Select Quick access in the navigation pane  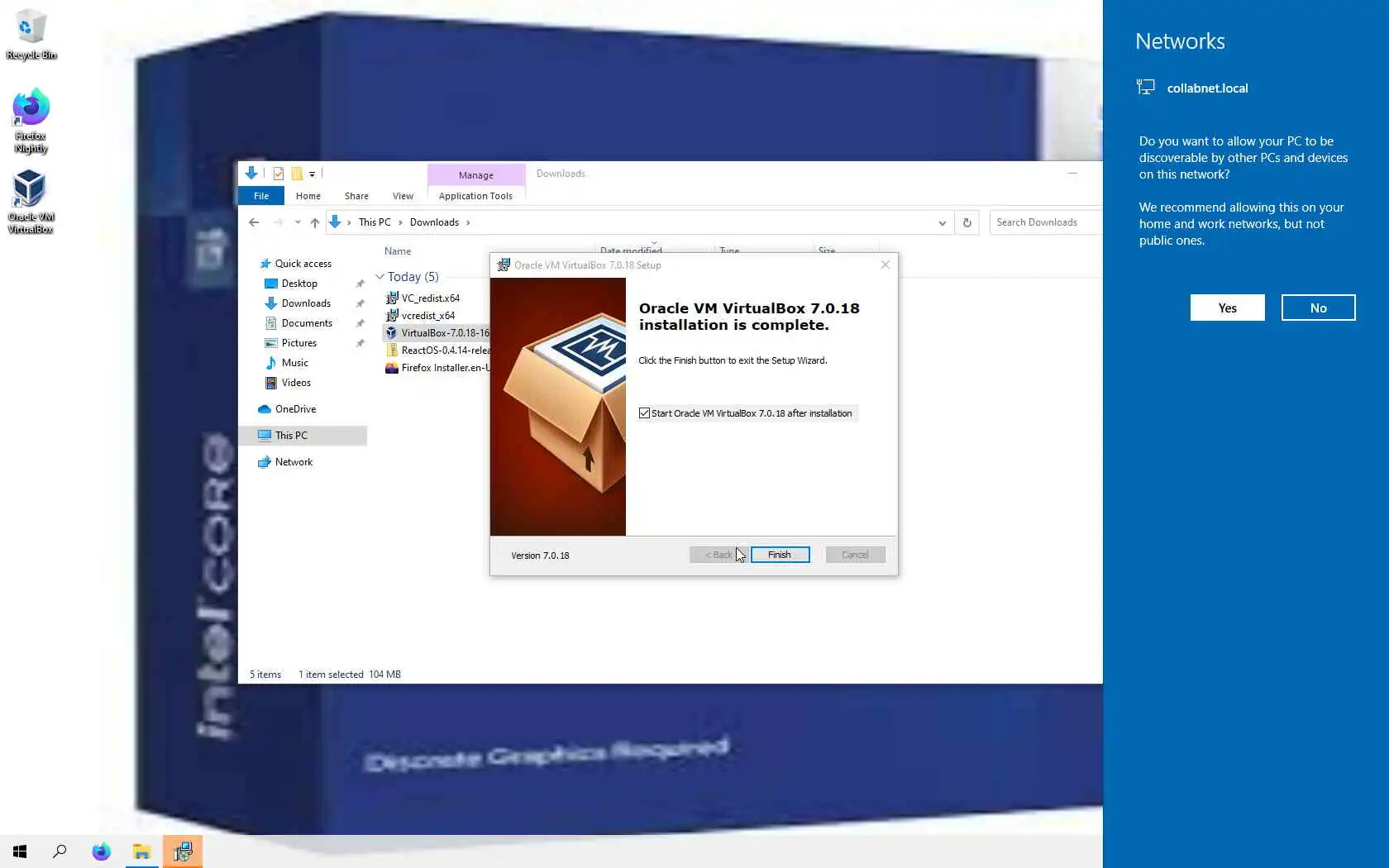click(303, 264)
